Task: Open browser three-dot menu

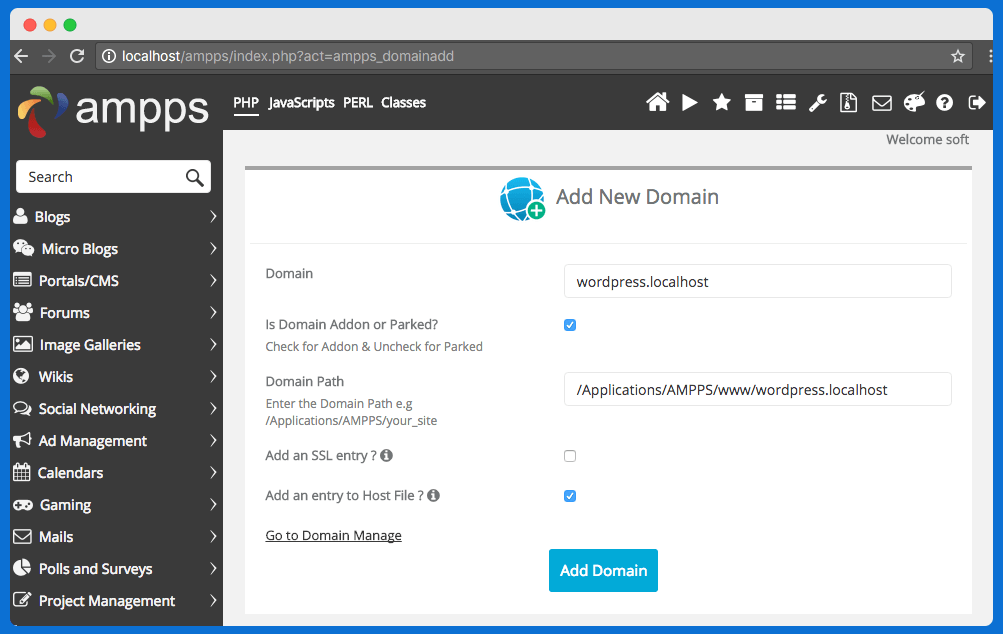Action: click(990, 56)
